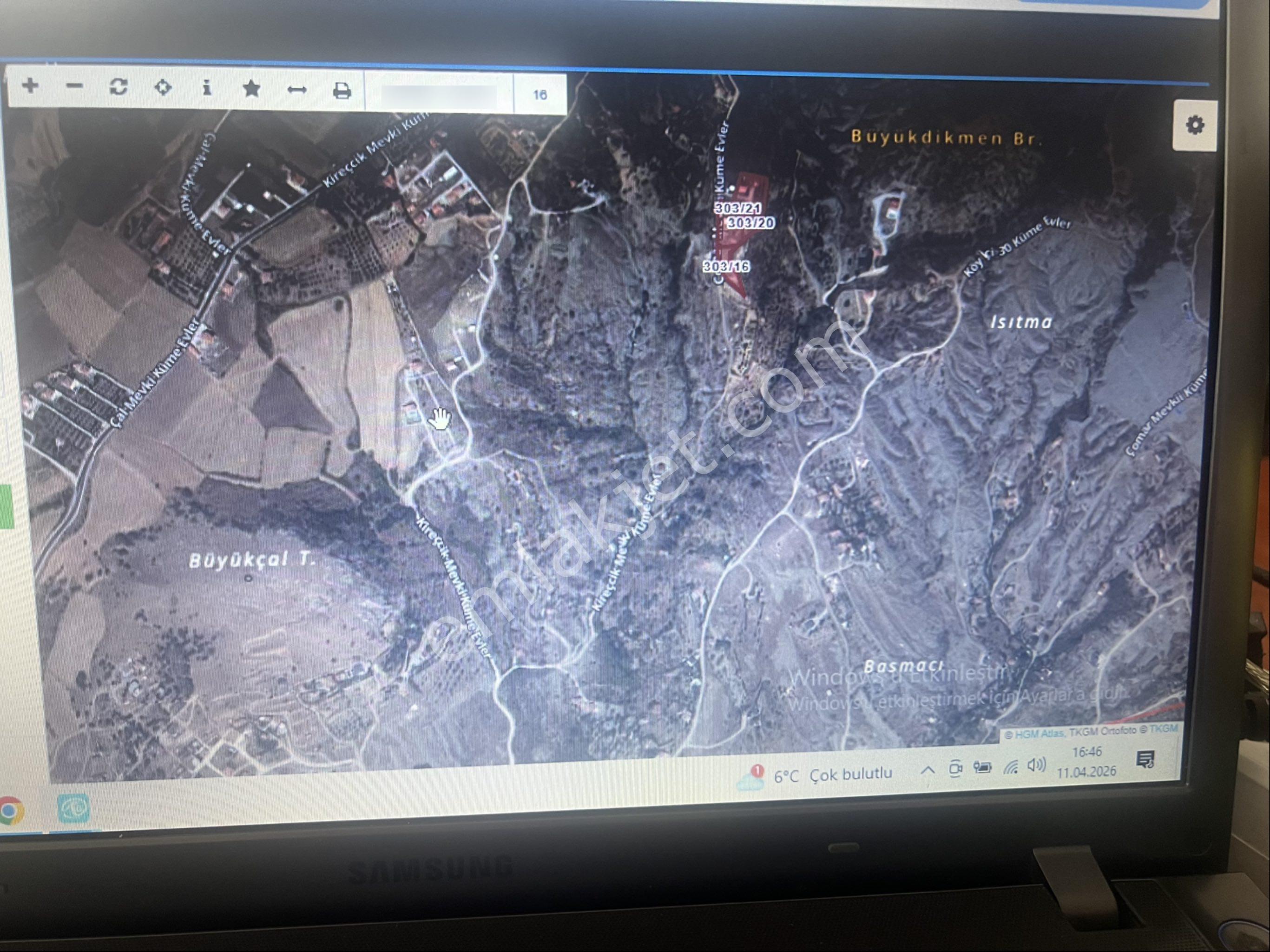Open map settings gear
Viewport: 1270px width, 952px height.
[1195, 125]
